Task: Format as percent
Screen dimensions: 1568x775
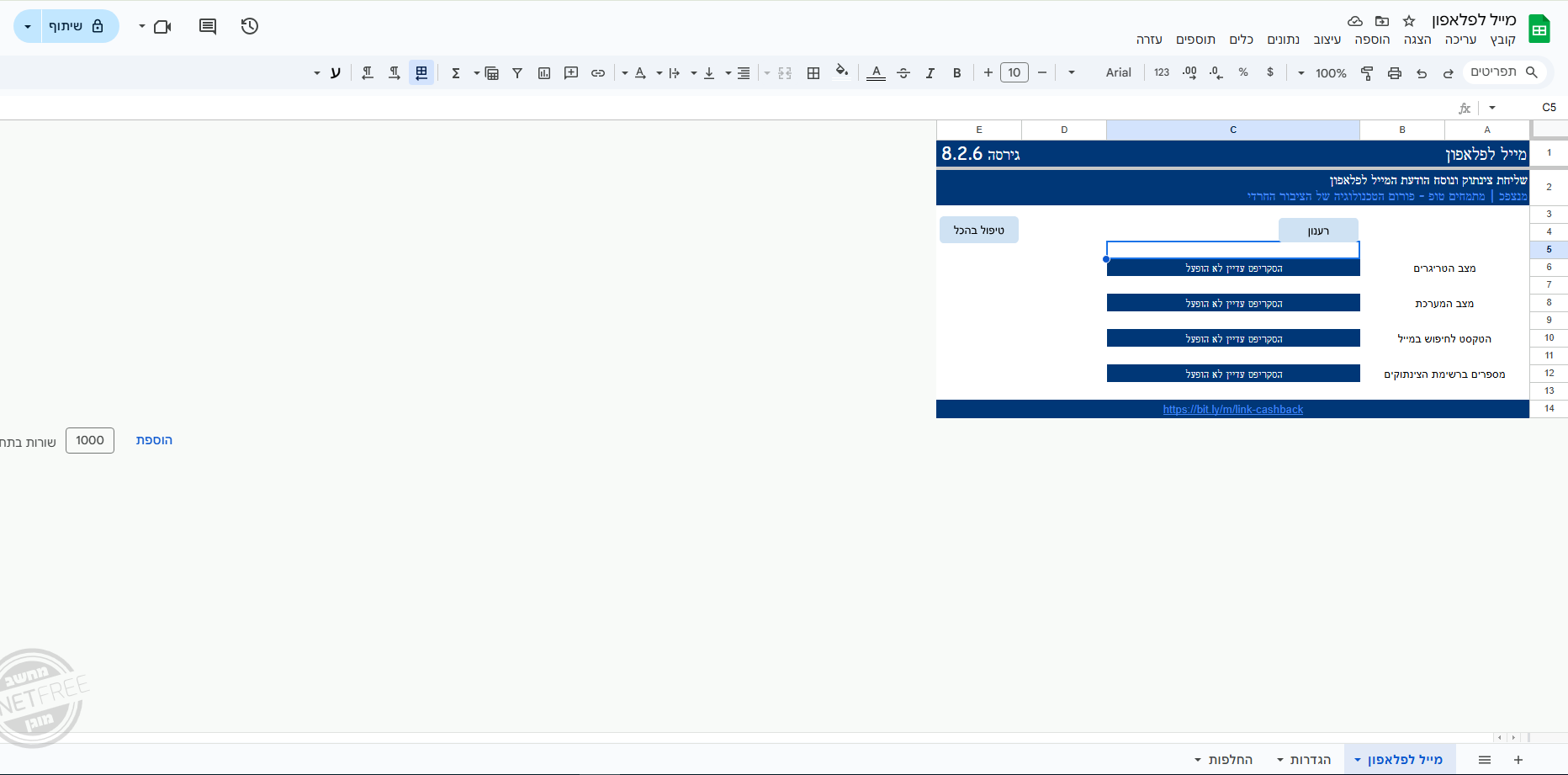Action: [x=1243, y=72]
